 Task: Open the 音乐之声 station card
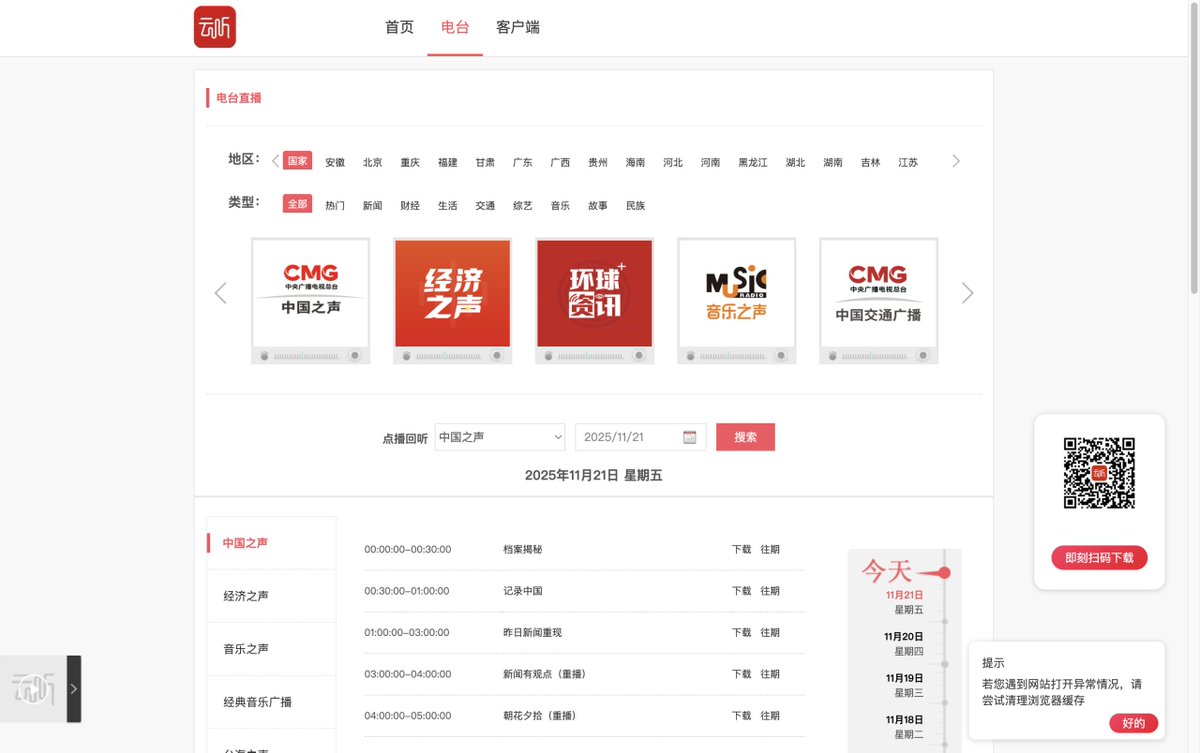737,300
